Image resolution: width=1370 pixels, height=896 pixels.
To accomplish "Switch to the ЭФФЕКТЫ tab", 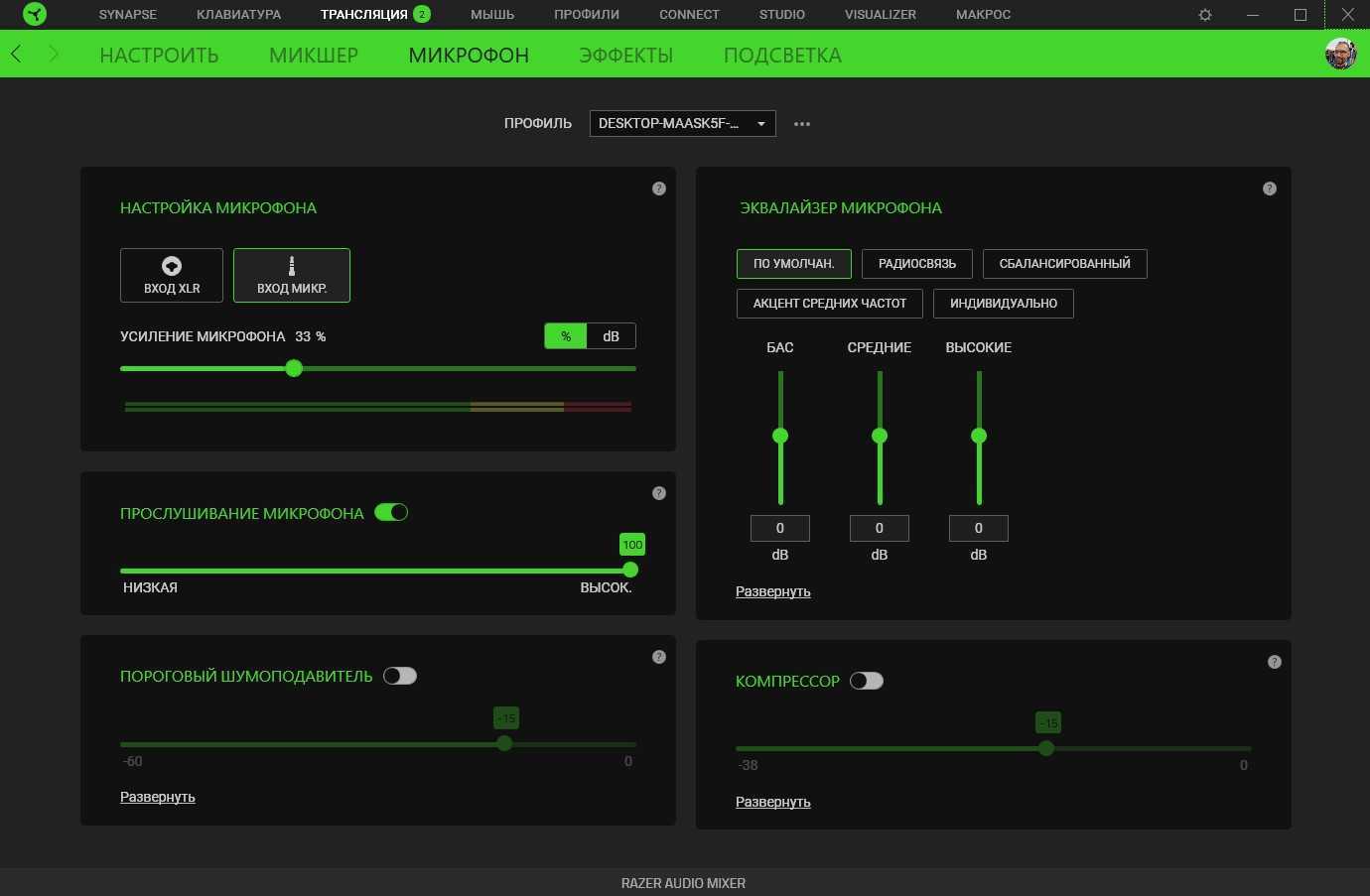I will point(625,56).
